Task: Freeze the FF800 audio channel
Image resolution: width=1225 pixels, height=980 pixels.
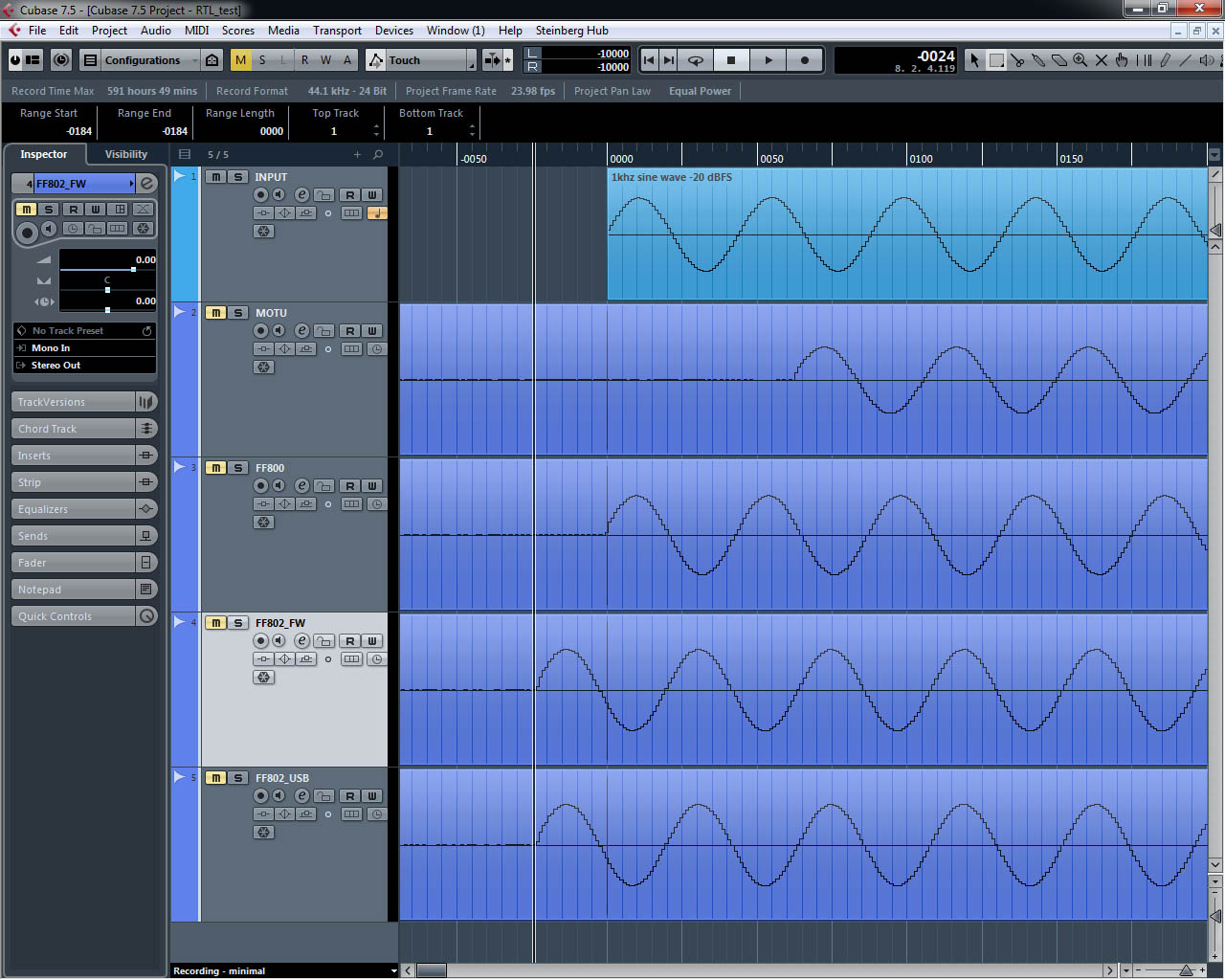Action: (264, 523)
